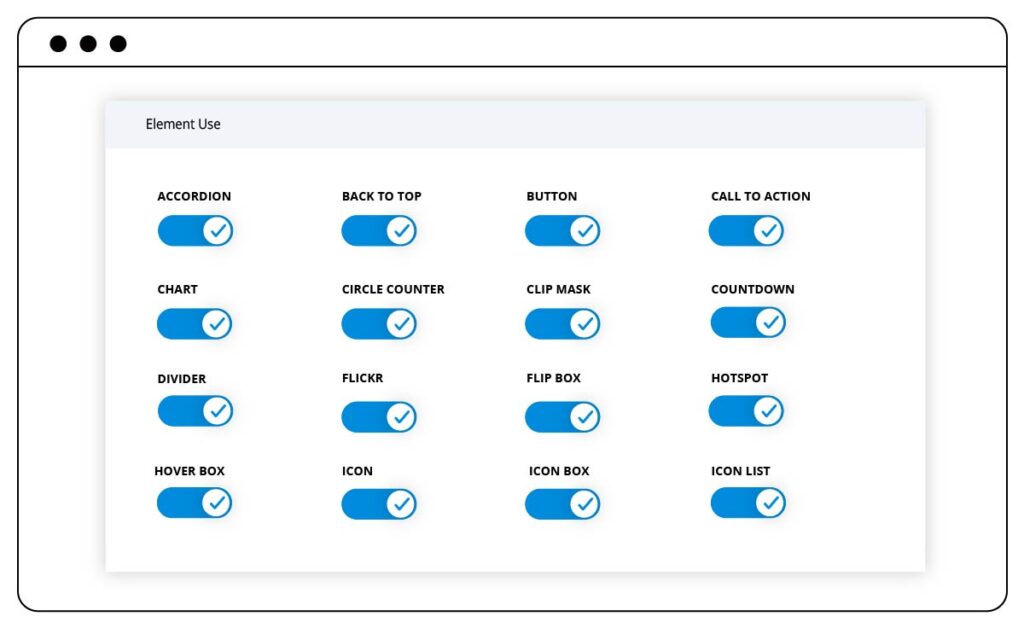Turn off the Countdown switch

(x=748, y=322)
